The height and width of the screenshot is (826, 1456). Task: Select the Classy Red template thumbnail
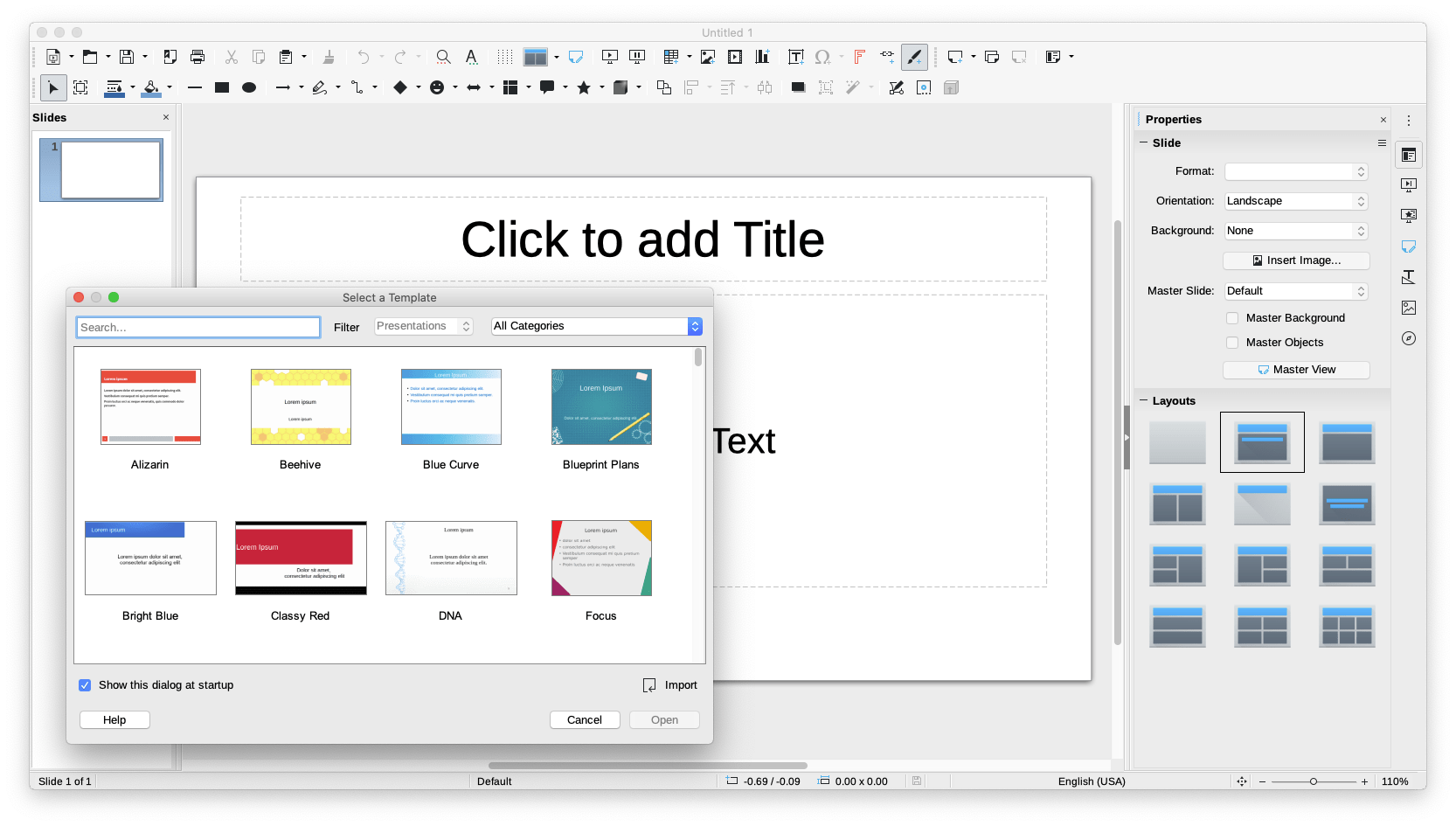(x=301, y=558)
